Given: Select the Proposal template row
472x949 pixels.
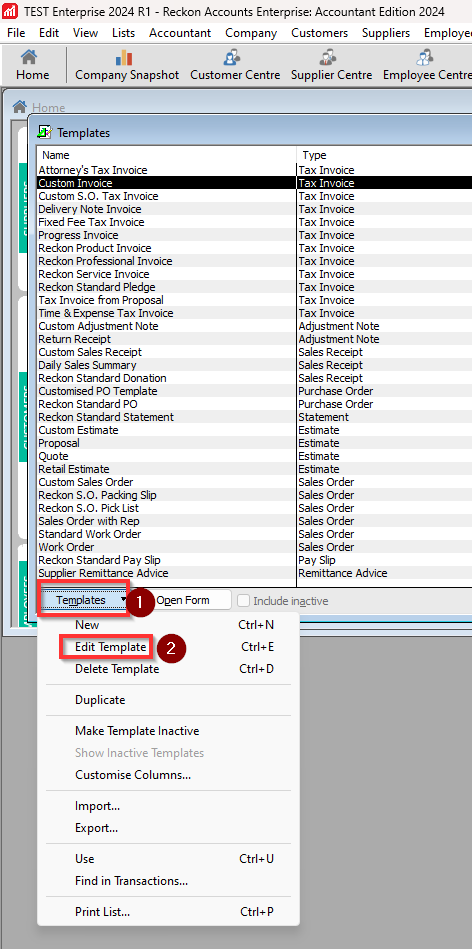Looking at the screenshot, I should pyautogui.click(x=254, y=443).
